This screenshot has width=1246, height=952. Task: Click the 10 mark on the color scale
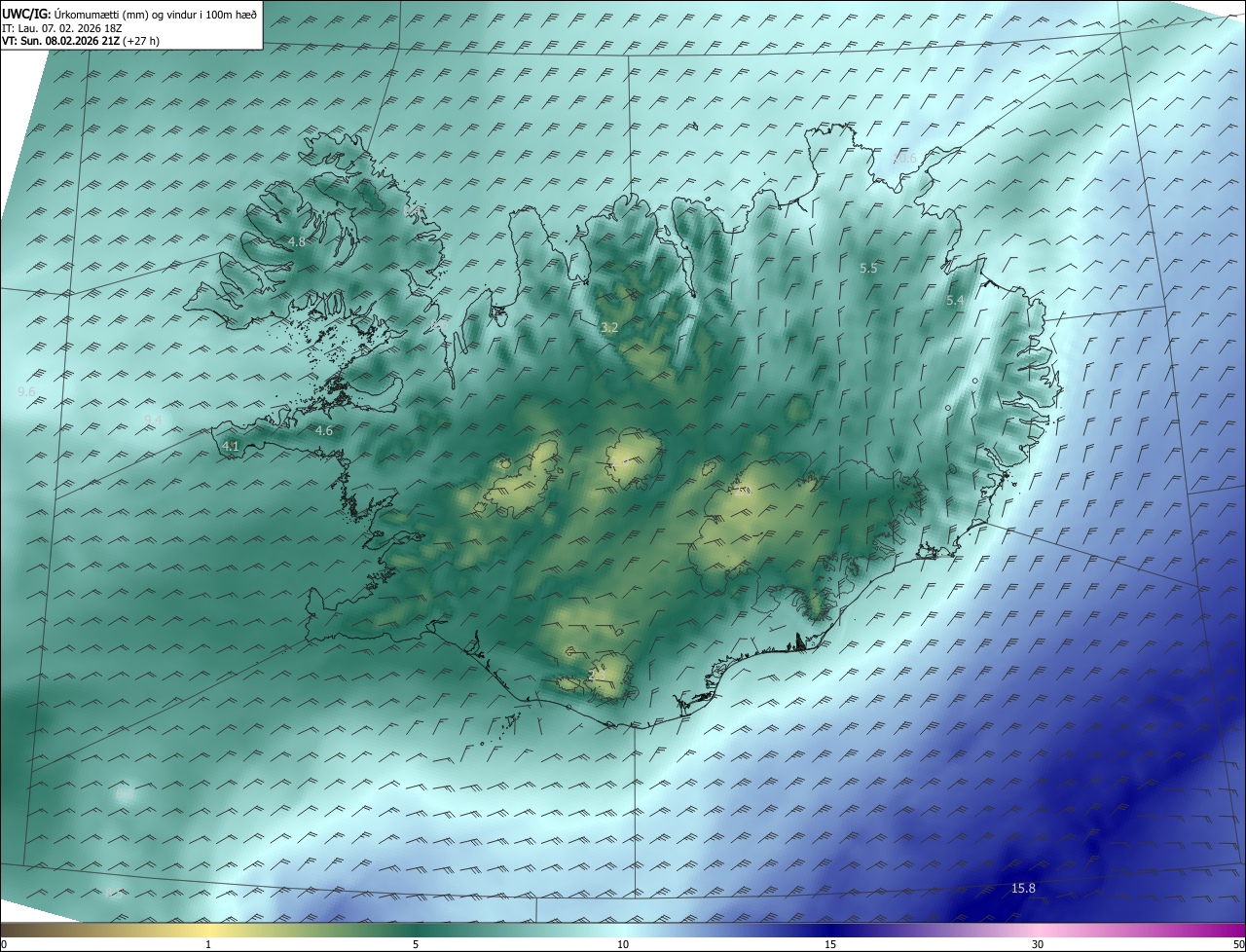point(623,945)
